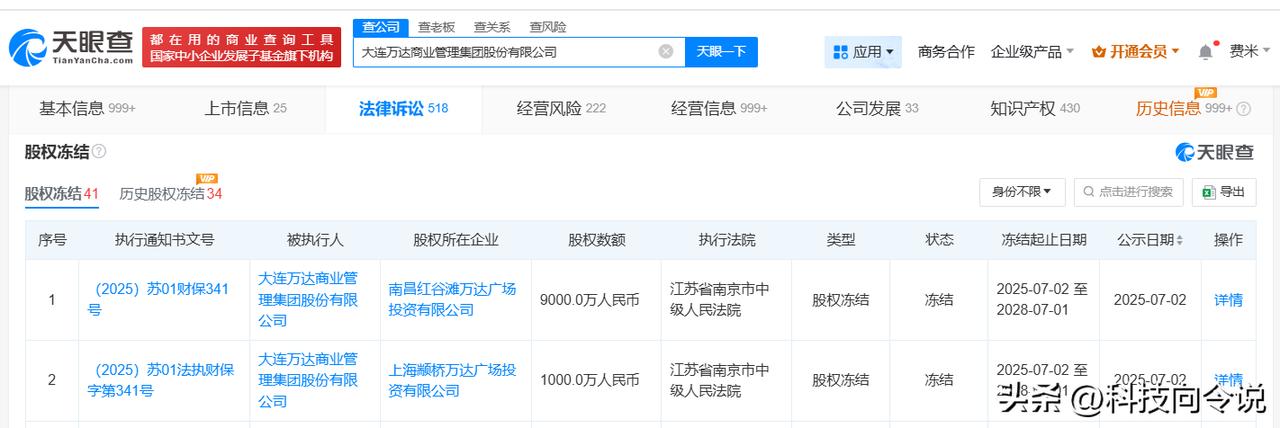Screen dimensions: 1280x428
Task: Open the 基本信息 tab
Action: (87, 108)
